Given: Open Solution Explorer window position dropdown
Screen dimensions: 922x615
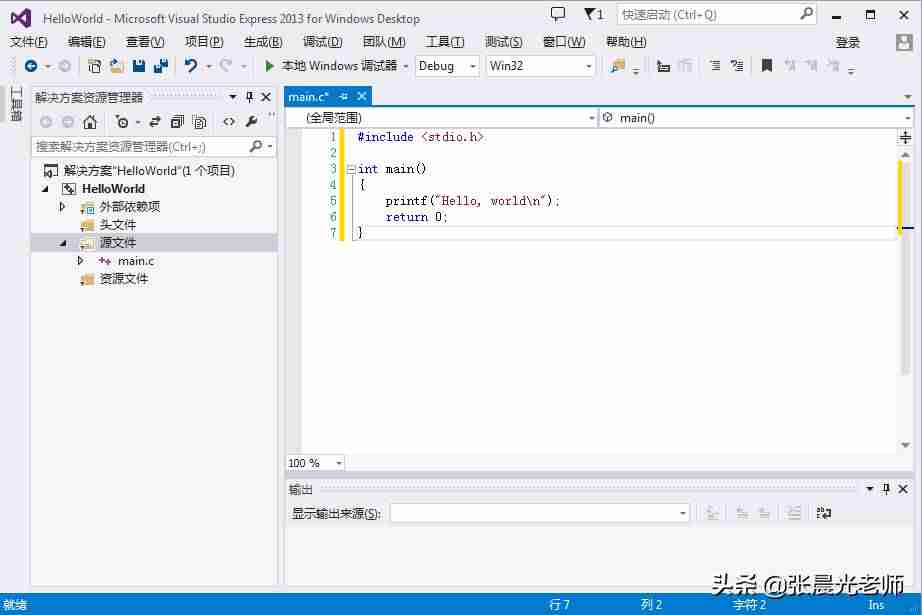Looking at the screenshot, I should point(233,96).
